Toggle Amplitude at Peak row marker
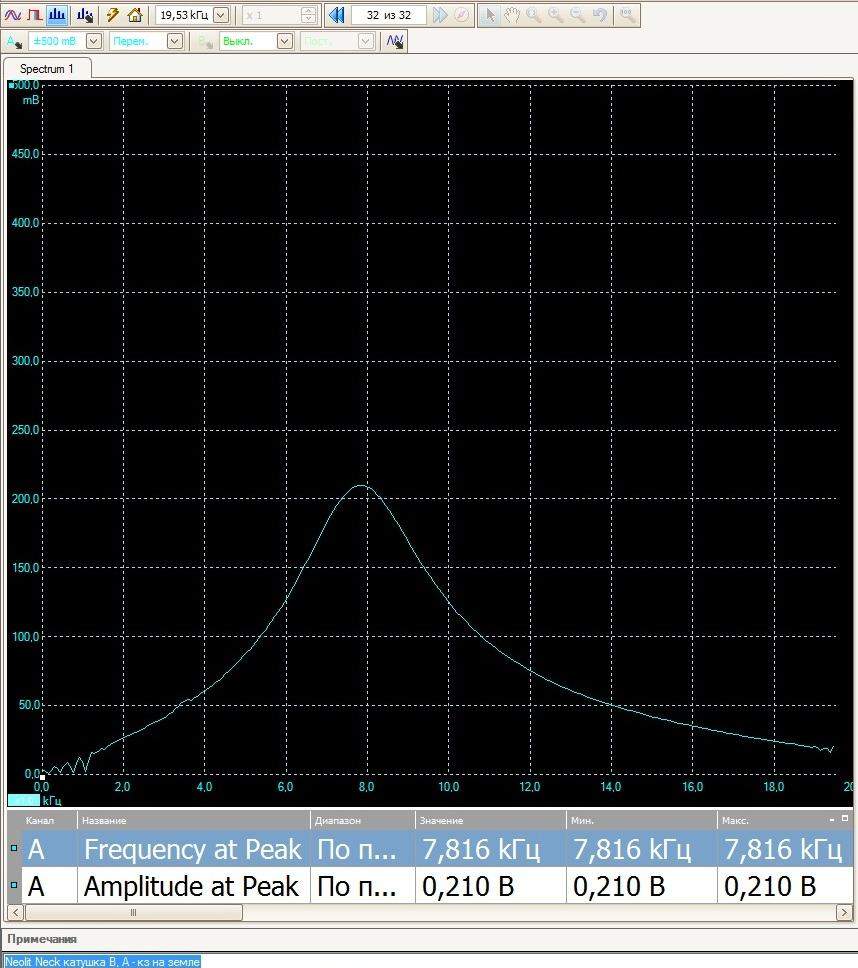The width and height of the screenshot is (858, 968). tap(13, 885)
